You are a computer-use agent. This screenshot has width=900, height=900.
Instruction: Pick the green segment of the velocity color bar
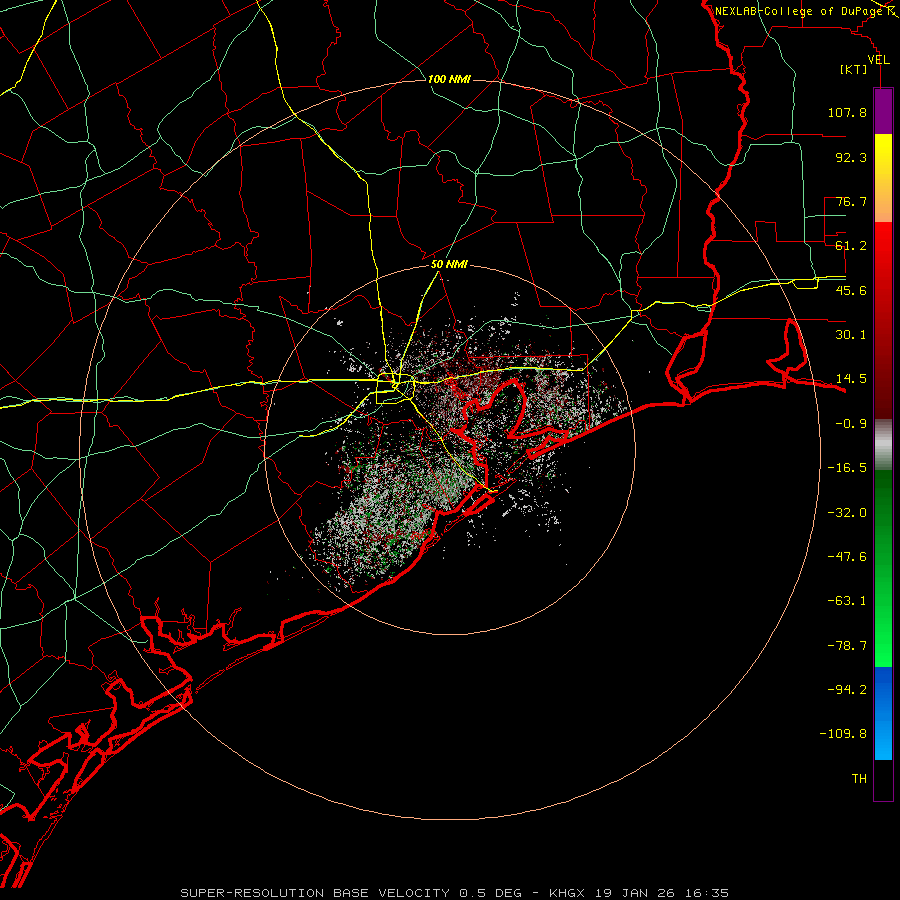pyautogui.click(x=883, y=568)
